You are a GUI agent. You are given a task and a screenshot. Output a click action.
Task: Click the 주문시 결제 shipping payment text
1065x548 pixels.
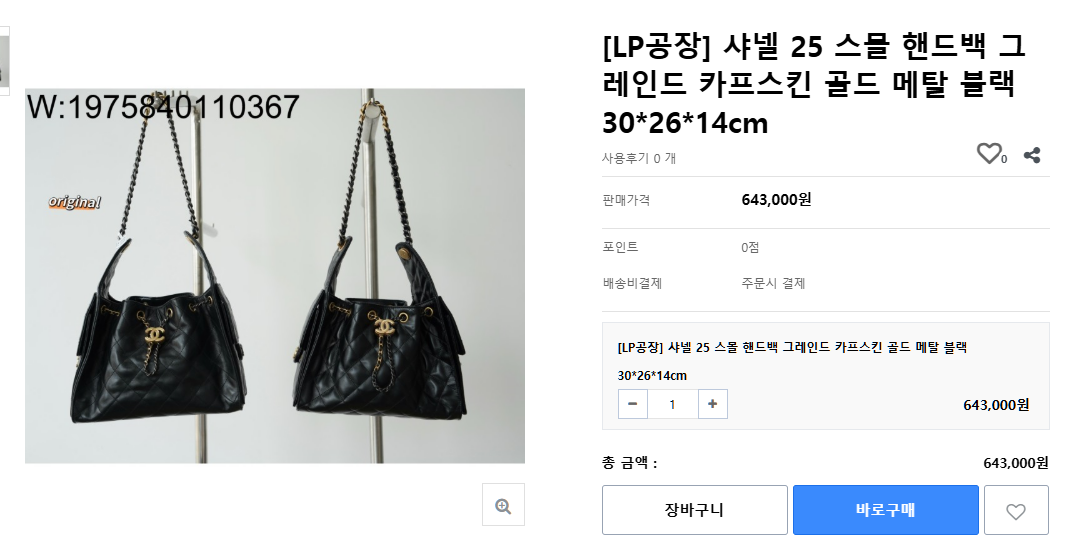(x=773, y=283)
